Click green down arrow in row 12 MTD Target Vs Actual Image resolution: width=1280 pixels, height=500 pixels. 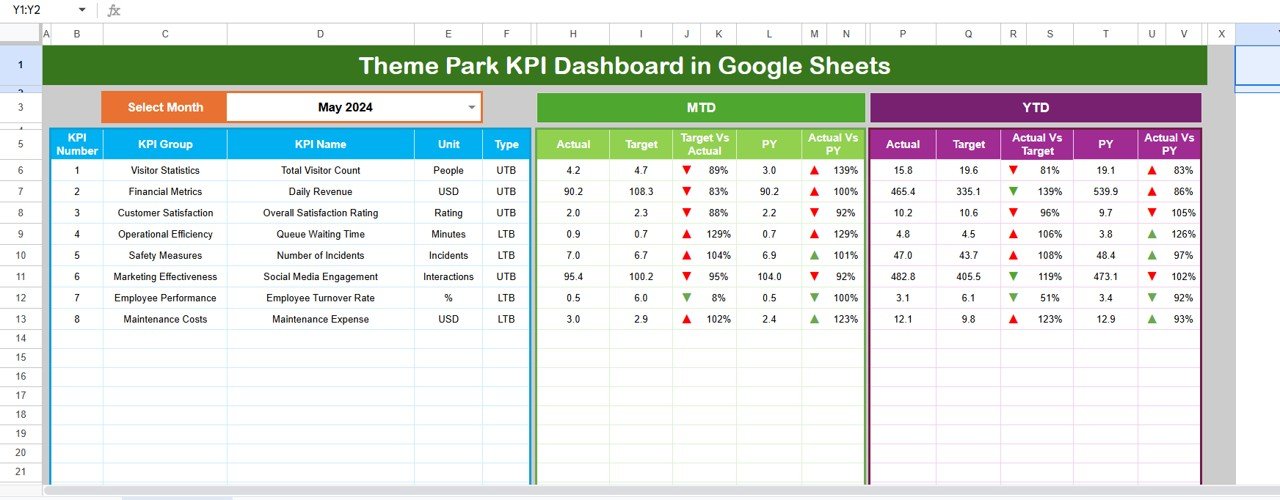tap(686, 298)
